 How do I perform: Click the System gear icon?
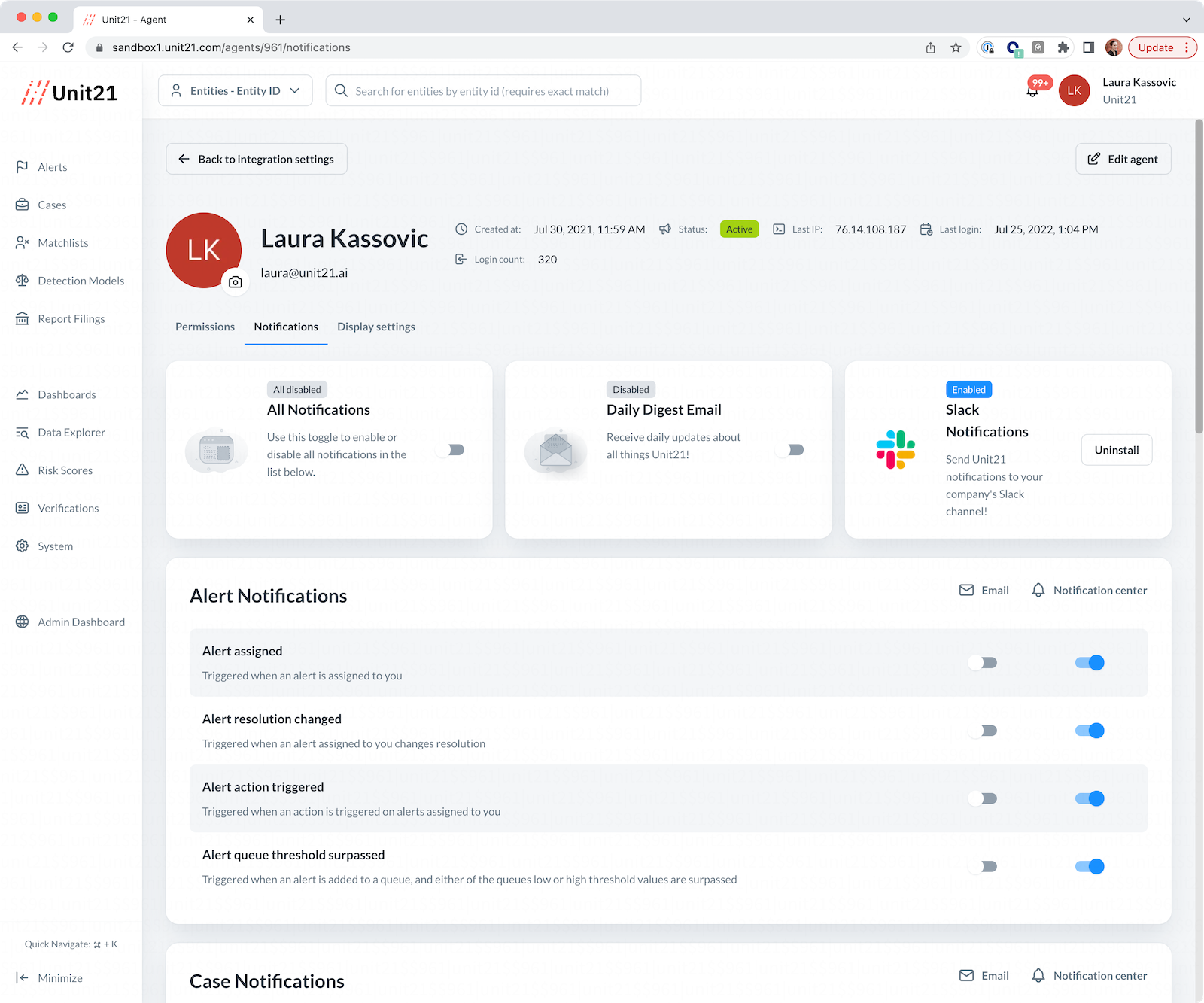(23, 546)
